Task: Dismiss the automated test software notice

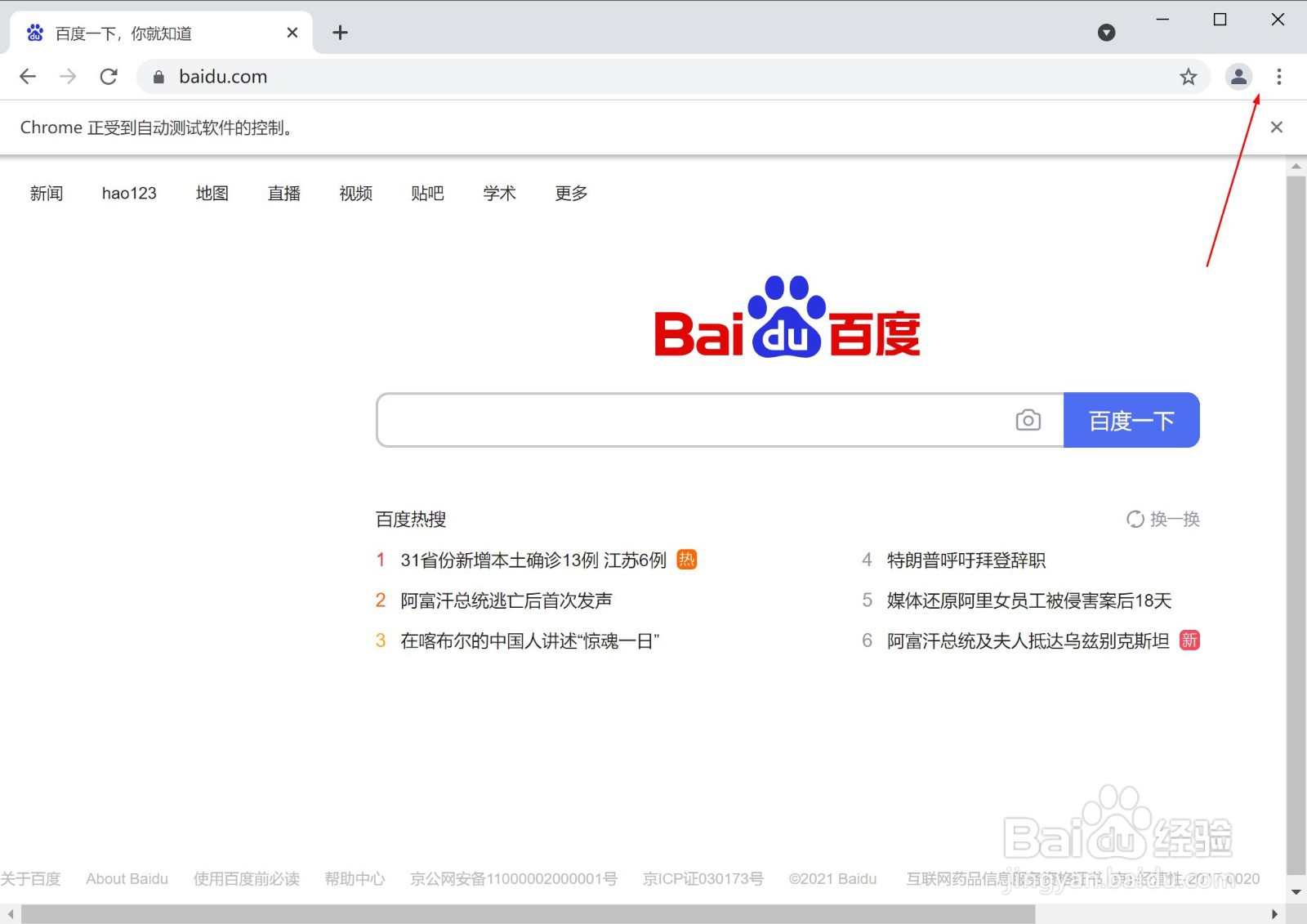Action: 1277,127
